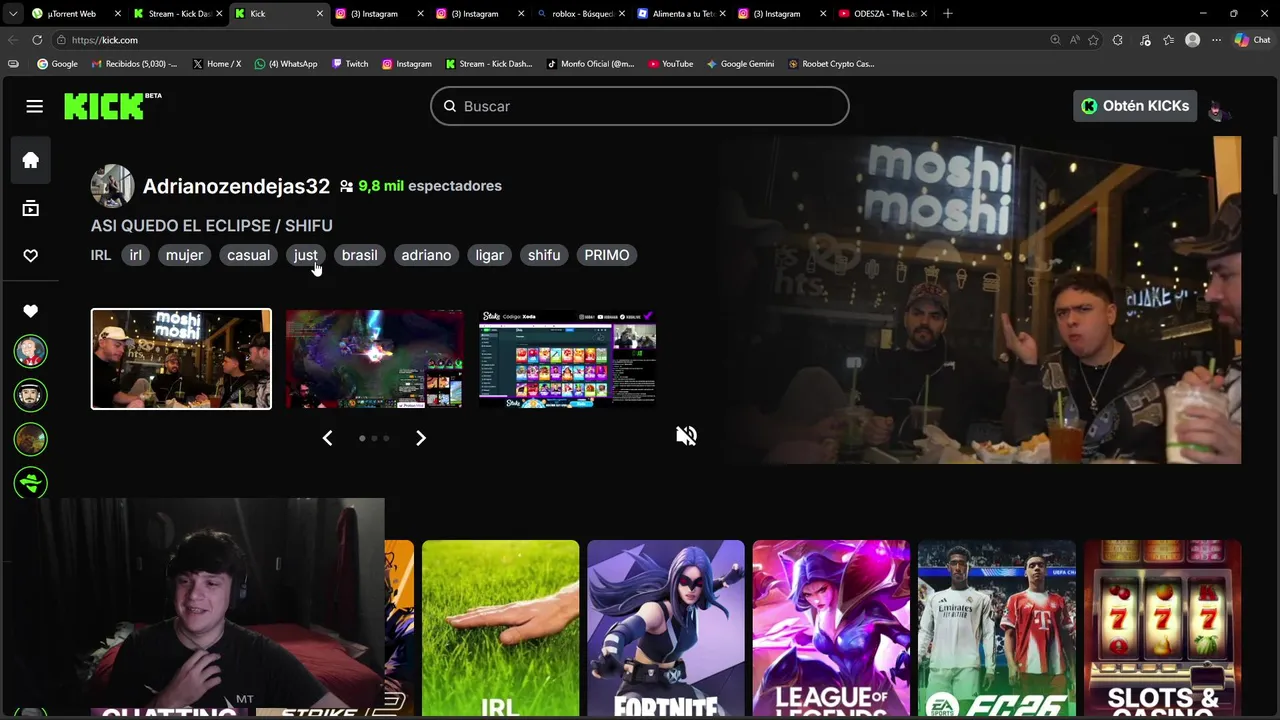
Task: Open the Browse icon in the sidebar
Action: click(31, 208)
